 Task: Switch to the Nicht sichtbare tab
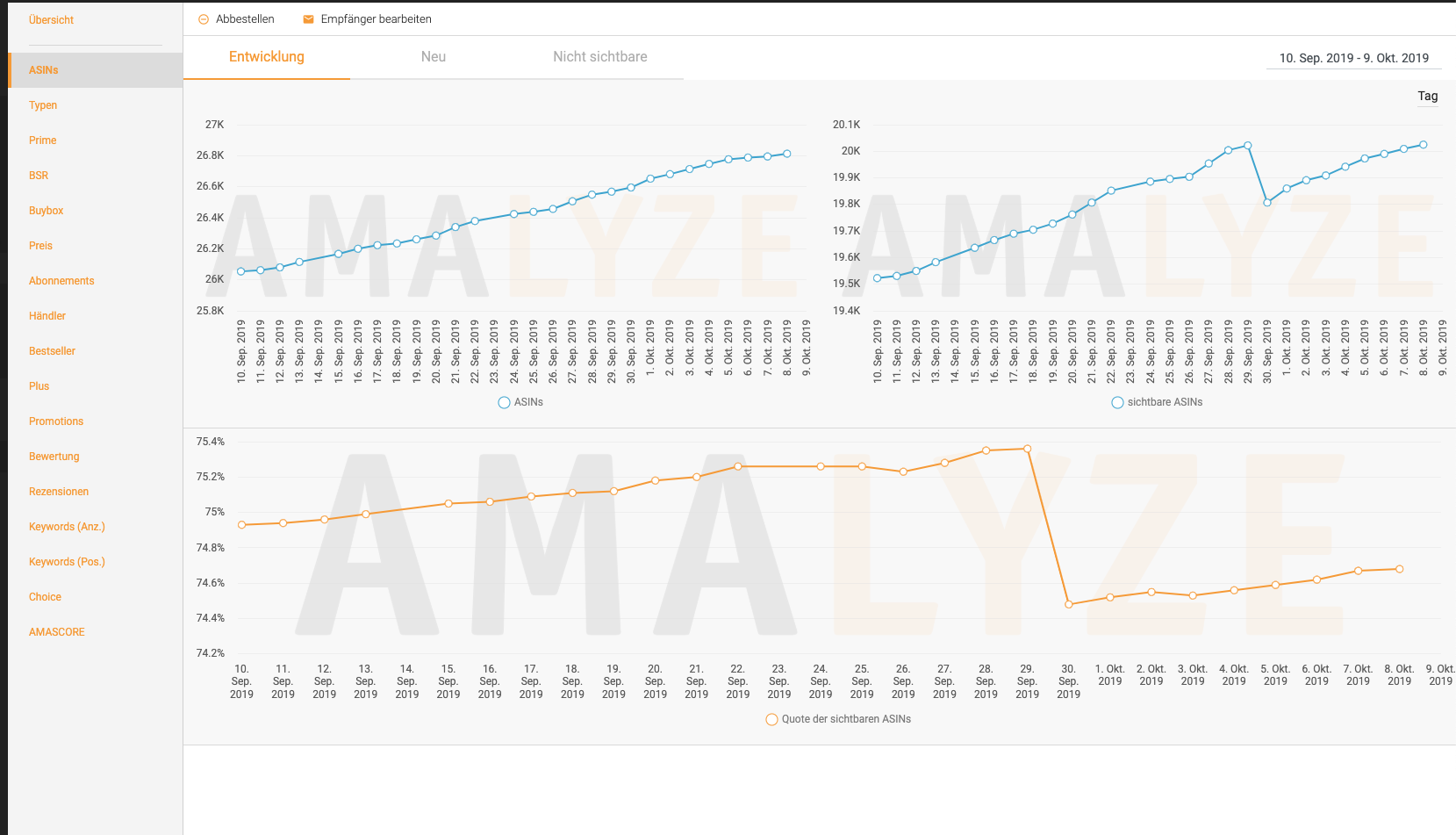[x=600, y=57]
